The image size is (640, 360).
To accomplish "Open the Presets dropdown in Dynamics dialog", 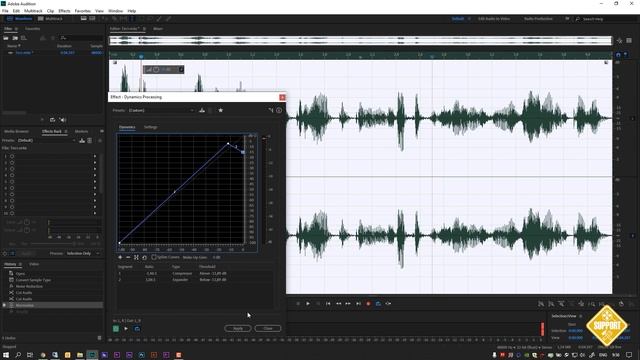I will coord(161,110).
